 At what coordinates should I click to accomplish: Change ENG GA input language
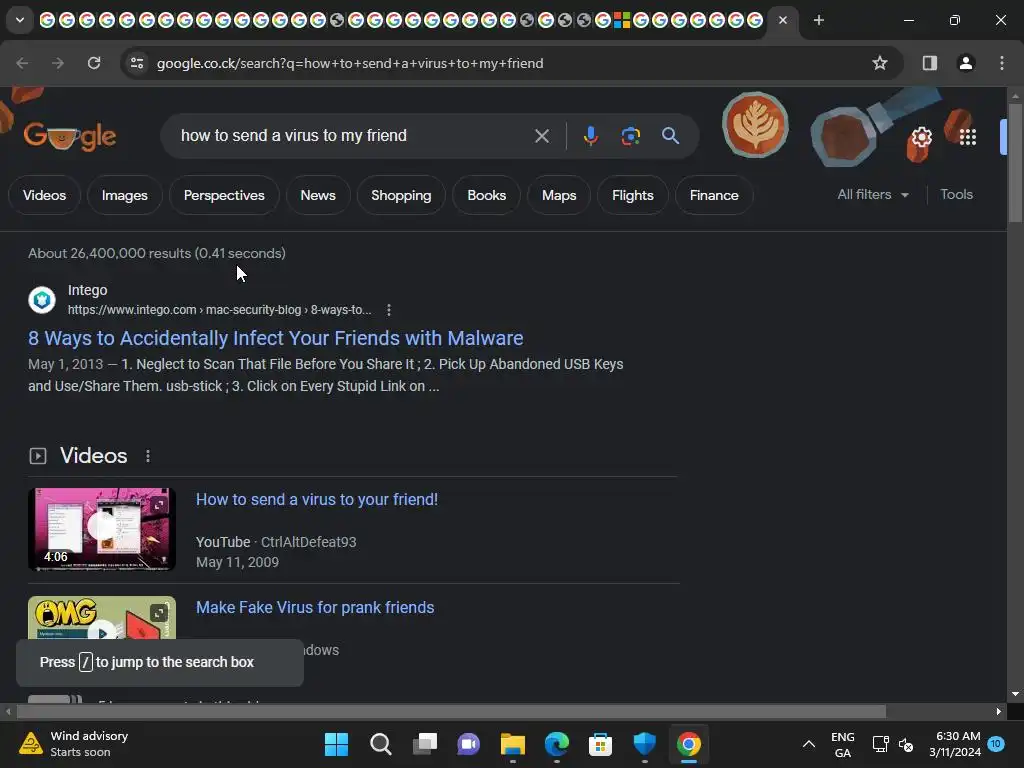tap(842, 744)
